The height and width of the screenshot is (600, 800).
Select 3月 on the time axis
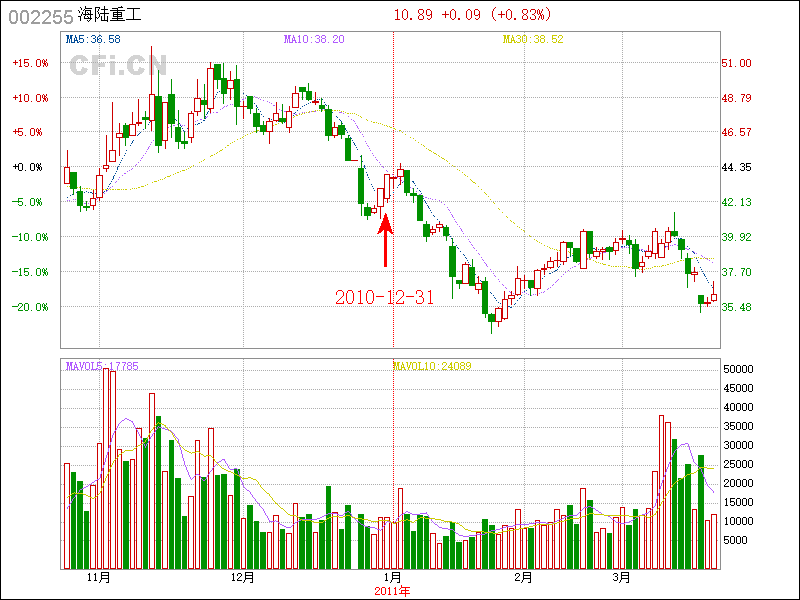622,577
